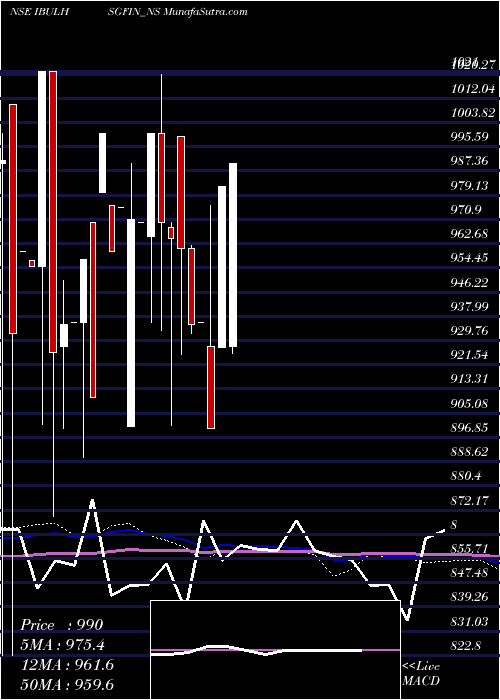Select the 987.36 price axis label
Screen dimensions: 500x700
(470, 161)
